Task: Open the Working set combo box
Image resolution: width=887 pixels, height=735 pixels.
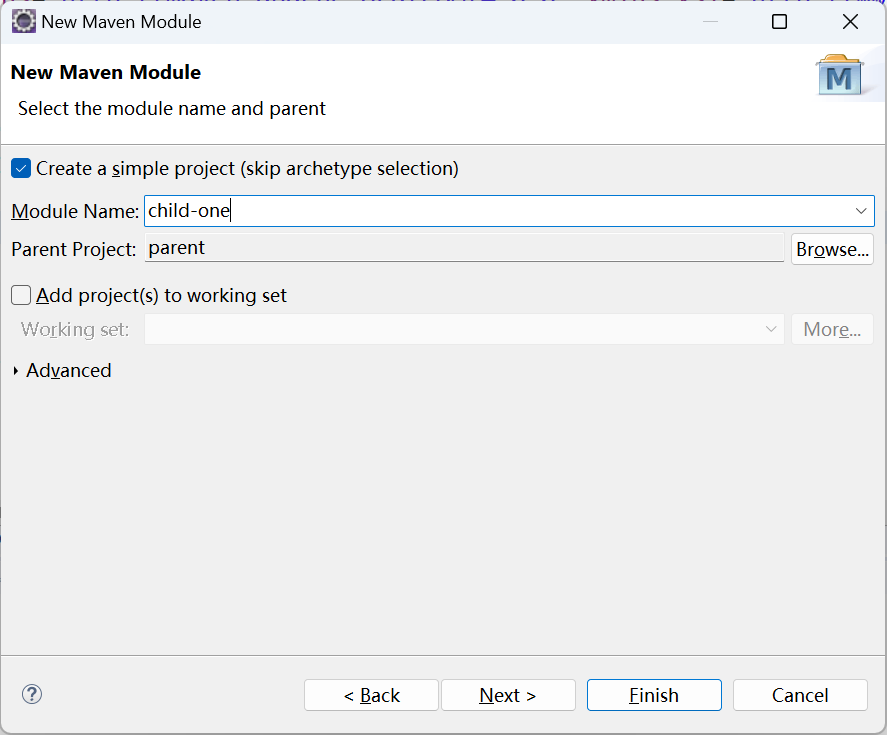Action: click(x=464, y=329)
